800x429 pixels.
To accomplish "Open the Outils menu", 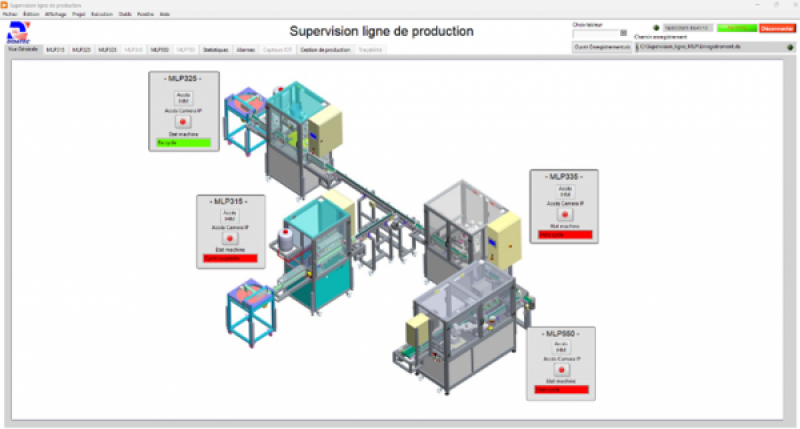I will 125,14.
